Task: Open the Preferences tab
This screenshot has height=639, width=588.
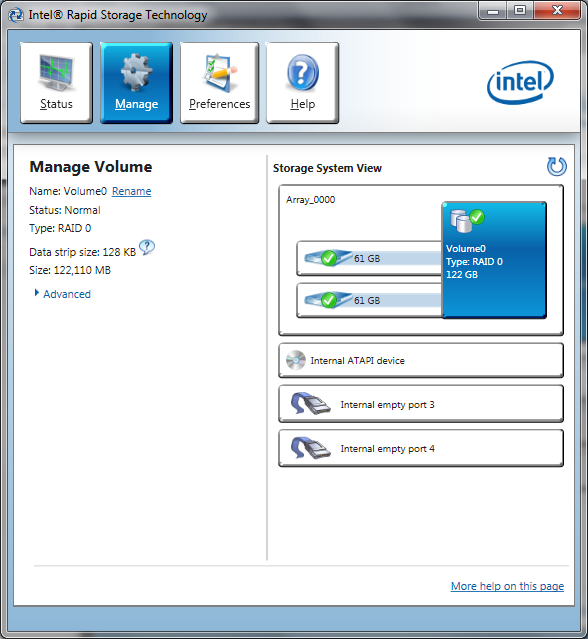Action: point(219,82)
